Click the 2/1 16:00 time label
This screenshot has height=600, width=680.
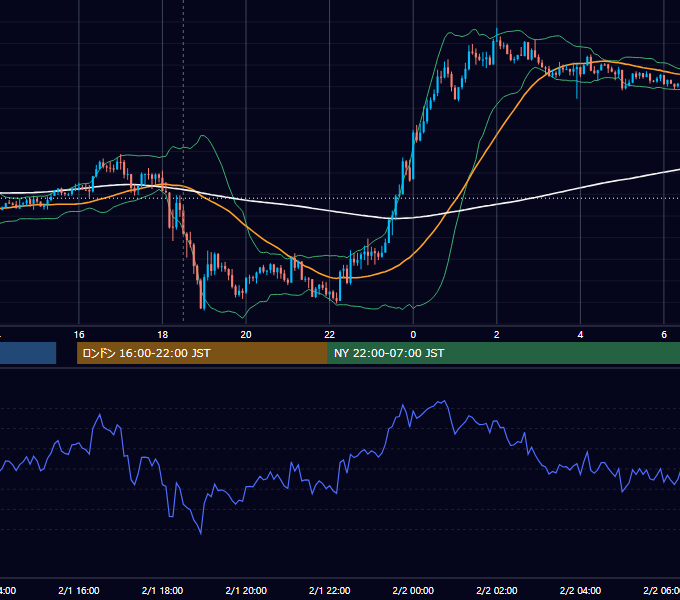point(79,590)
